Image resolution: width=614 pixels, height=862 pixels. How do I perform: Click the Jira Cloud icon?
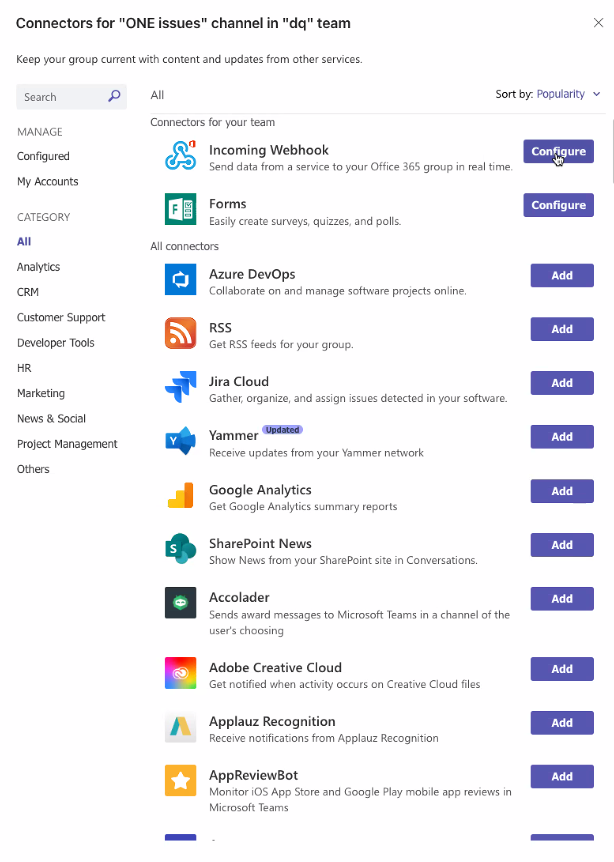(180, 387)
